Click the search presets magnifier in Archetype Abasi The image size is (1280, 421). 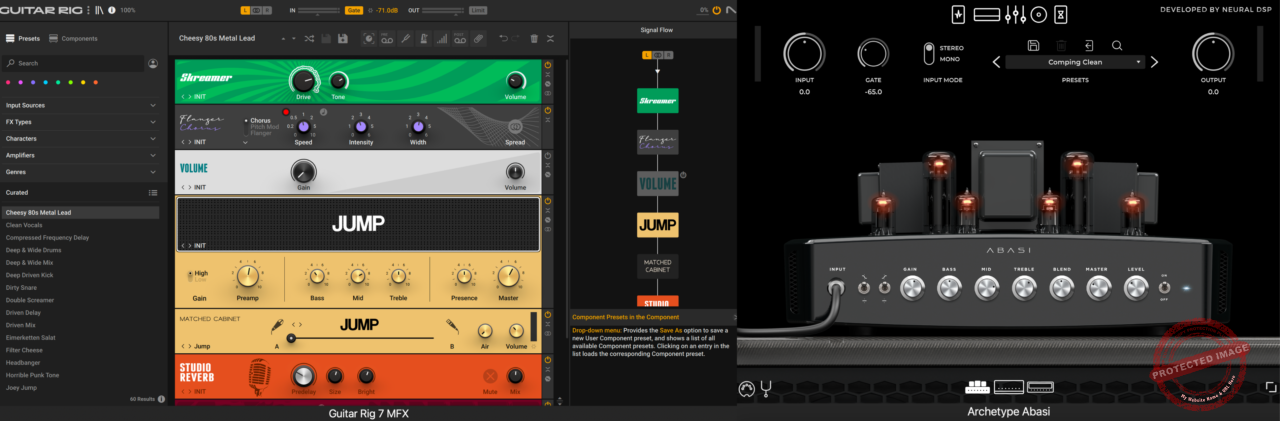coord(1117,45)
